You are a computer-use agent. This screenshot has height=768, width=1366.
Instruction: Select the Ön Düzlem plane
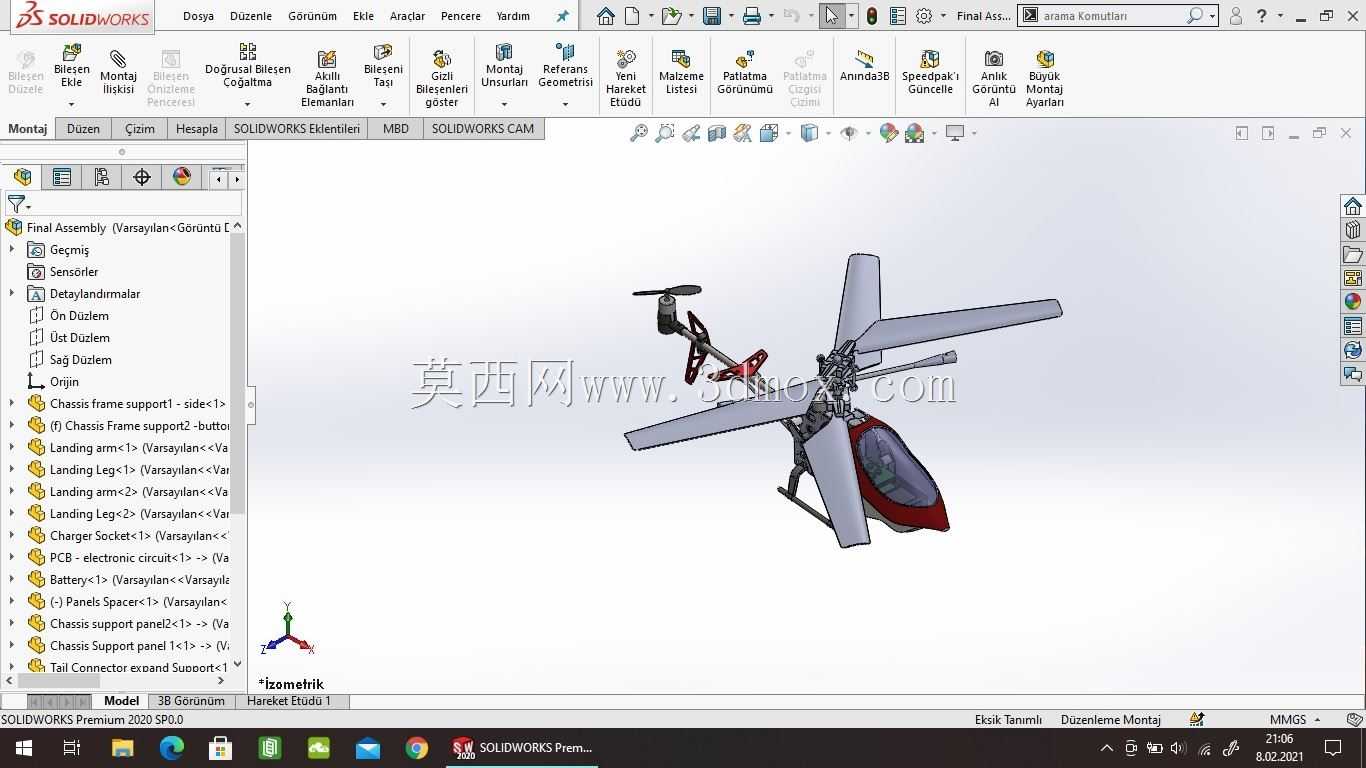(79, 315)
